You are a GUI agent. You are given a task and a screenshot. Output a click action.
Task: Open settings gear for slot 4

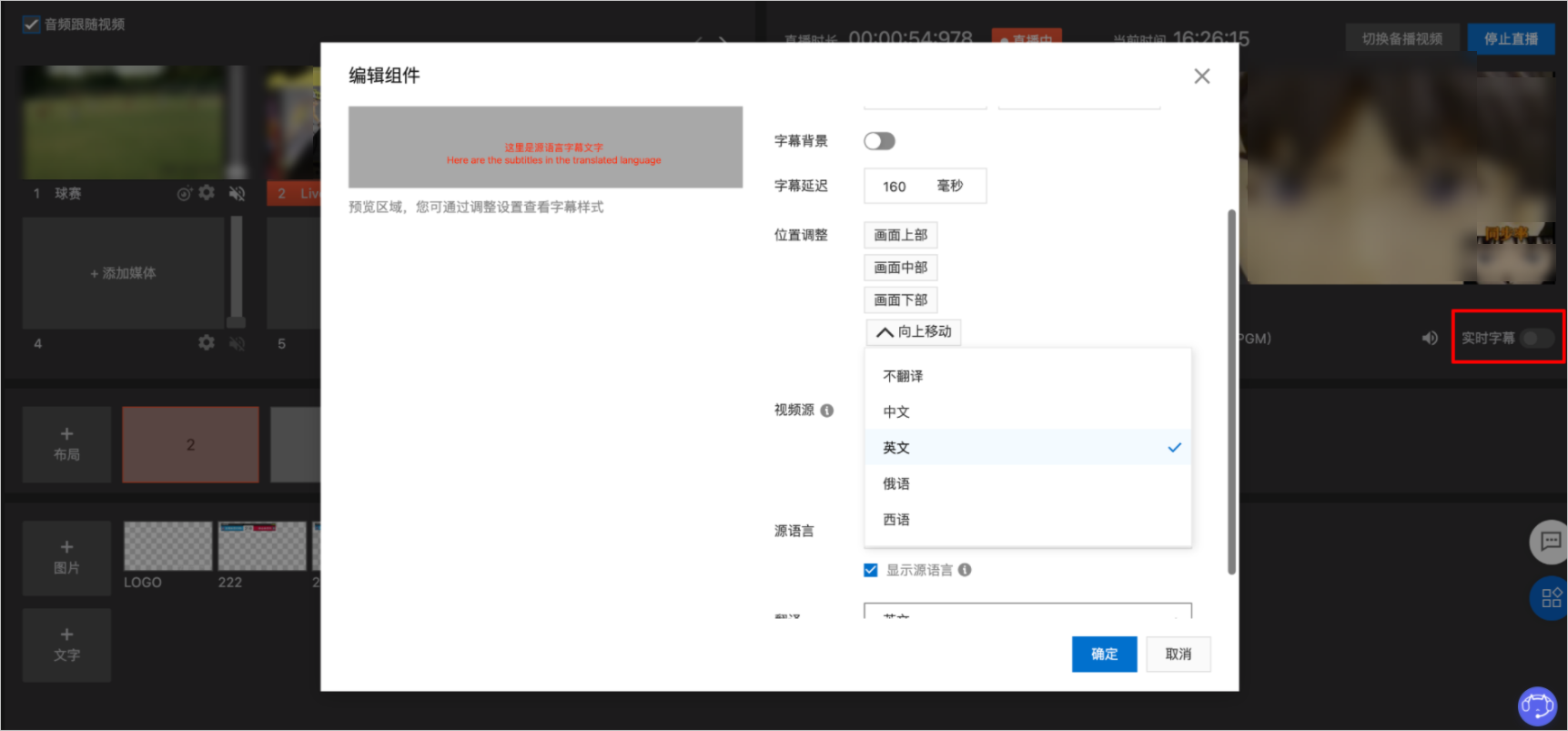tap(207, 342)
